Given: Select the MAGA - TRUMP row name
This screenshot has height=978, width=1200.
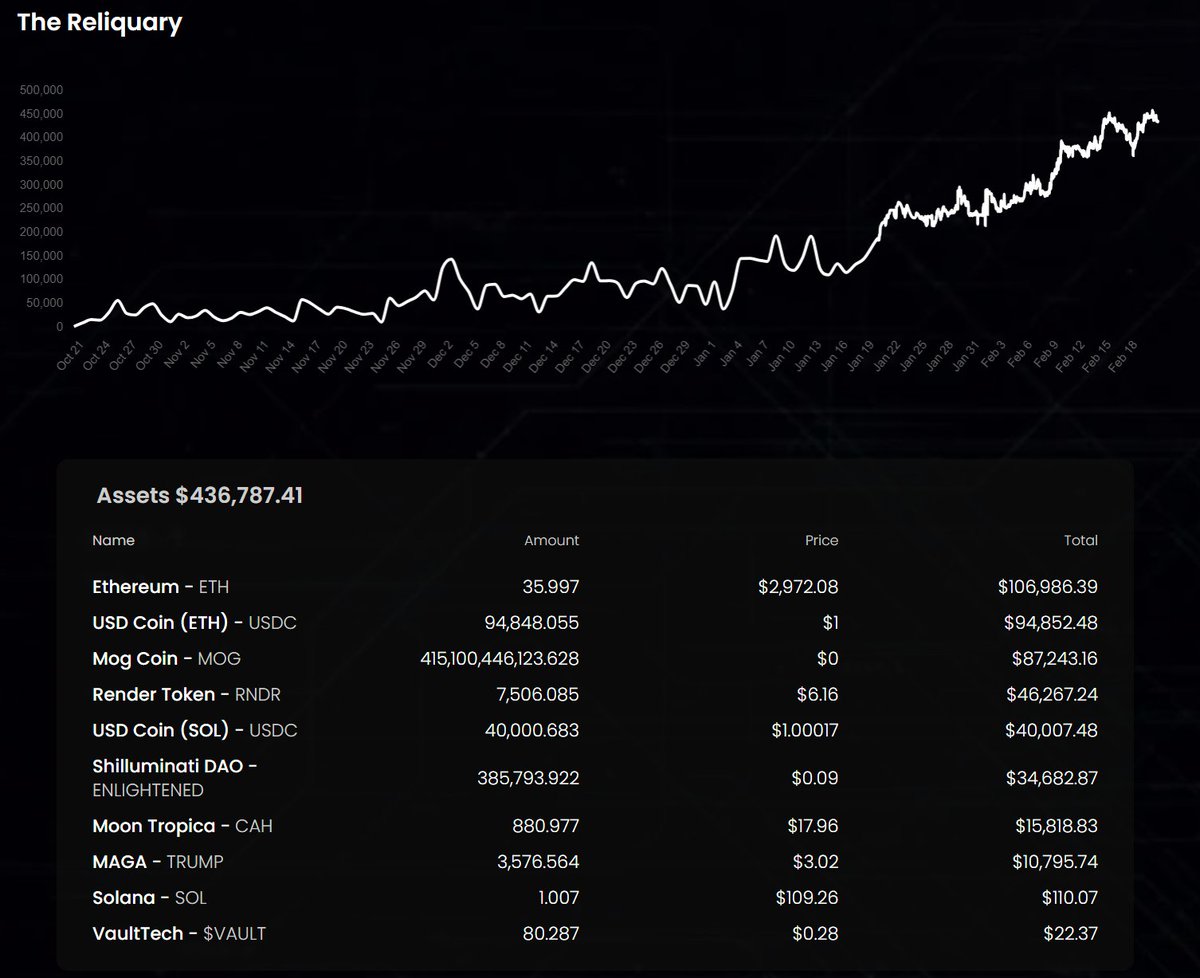Looking at the screenshot, I should pos(158,862).
